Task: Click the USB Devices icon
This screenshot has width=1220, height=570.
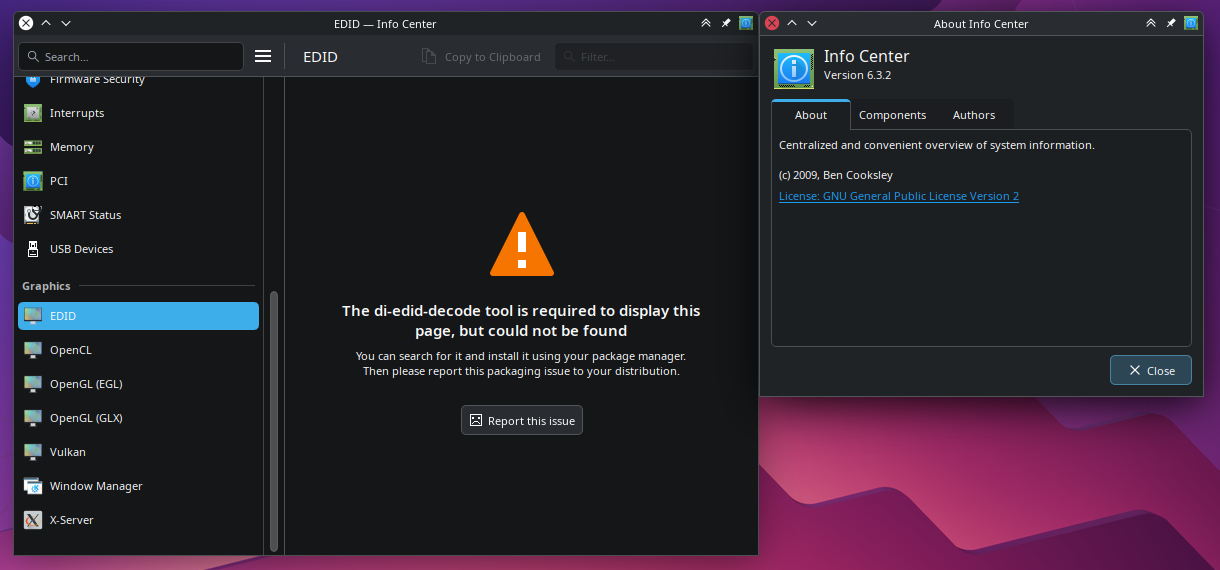Action: 33,249
